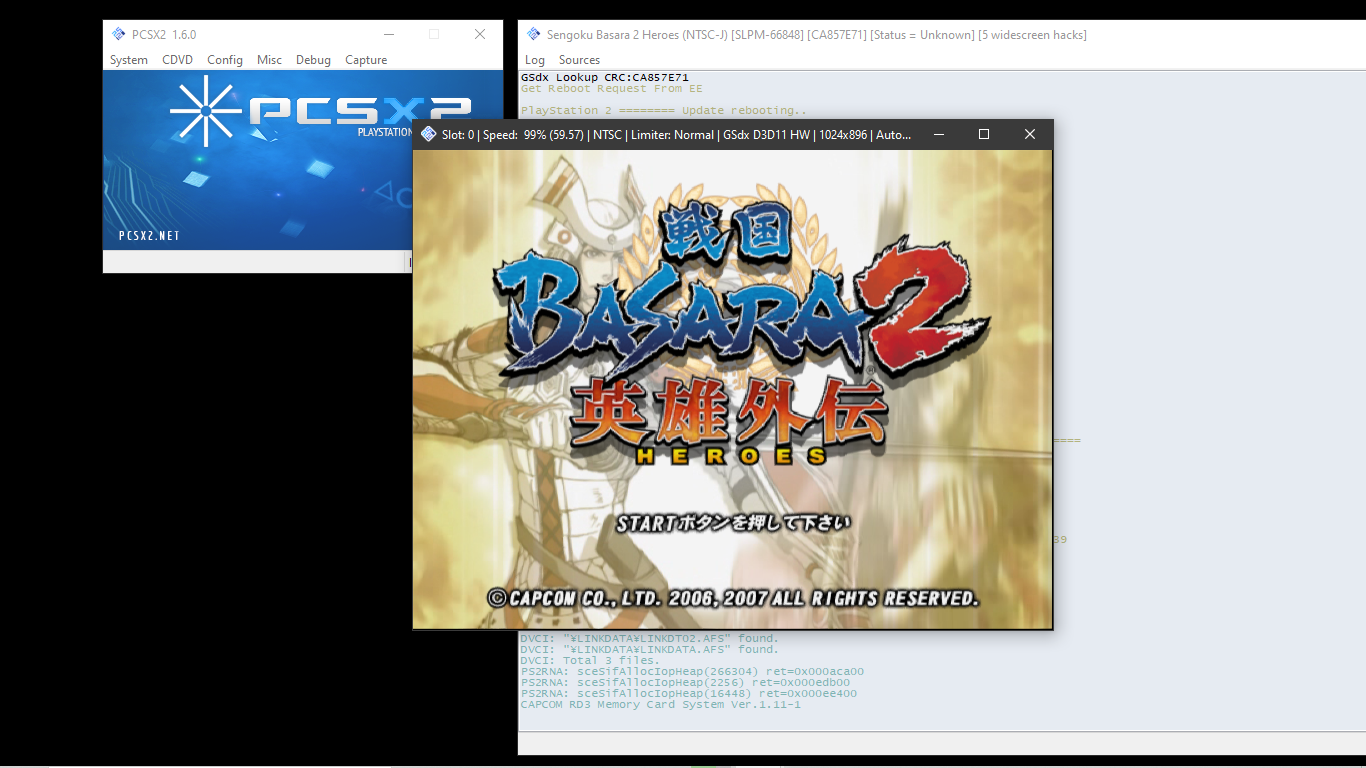Viewport: 1366px width, 768px height.
Task: Click the START button prompt in game
Action: pos(733,523)
